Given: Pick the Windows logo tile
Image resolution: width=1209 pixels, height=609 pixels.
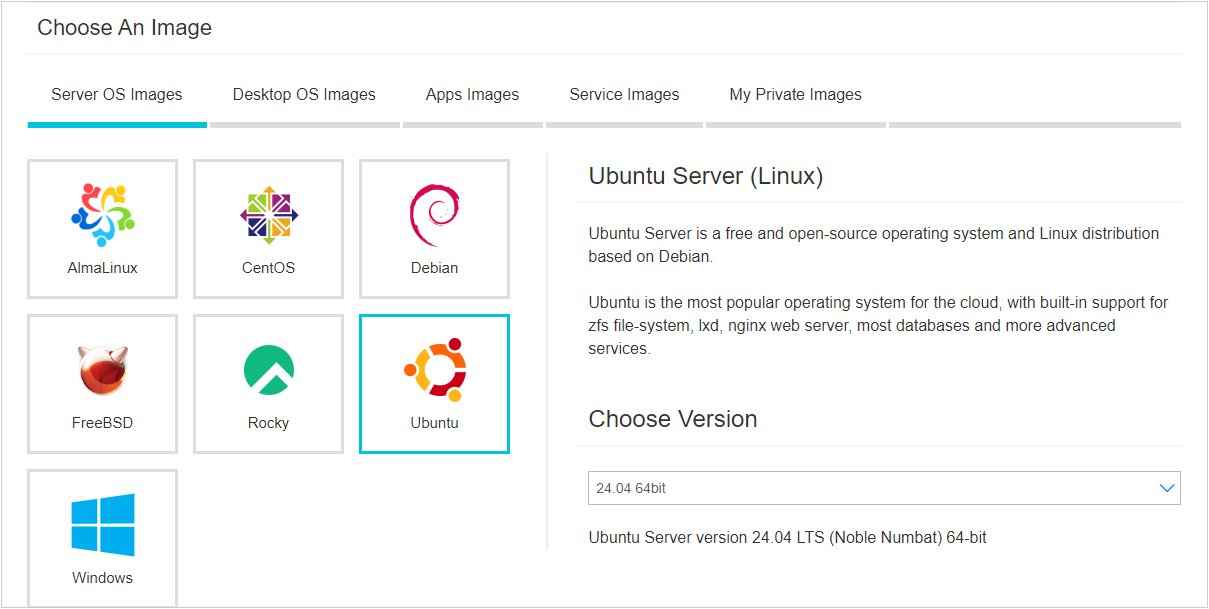Looking at the screenshot, I should coord(103,538).
